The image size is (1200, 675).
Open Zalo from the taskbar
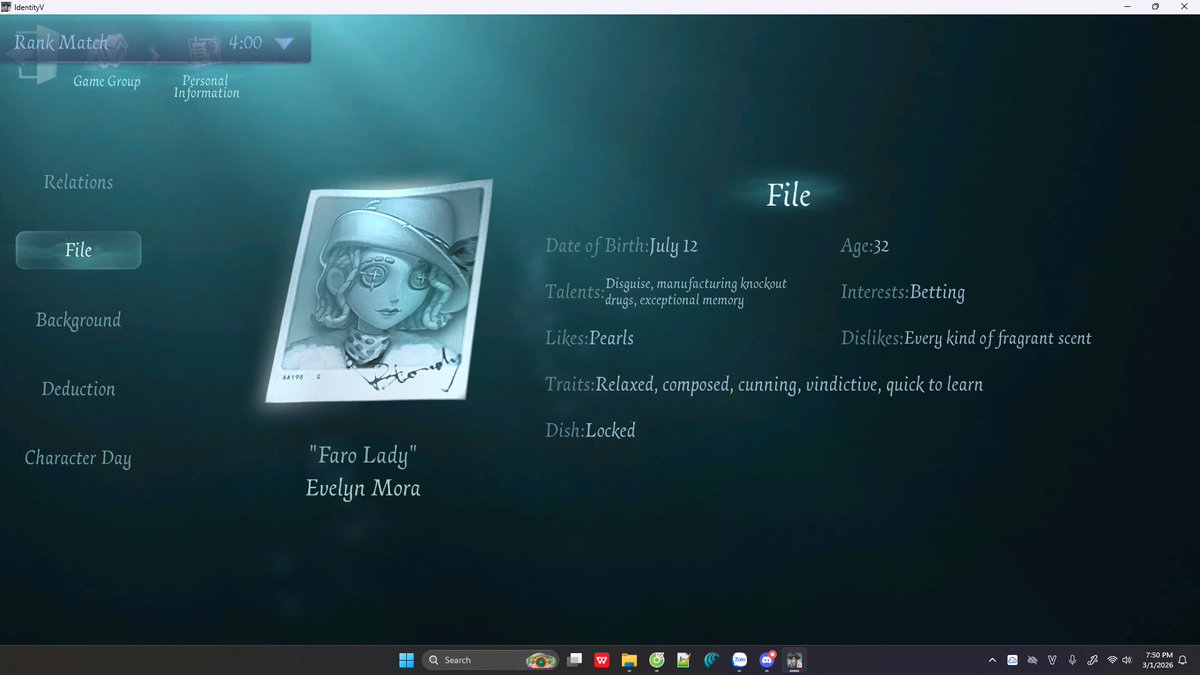click(x=740, y=660)
